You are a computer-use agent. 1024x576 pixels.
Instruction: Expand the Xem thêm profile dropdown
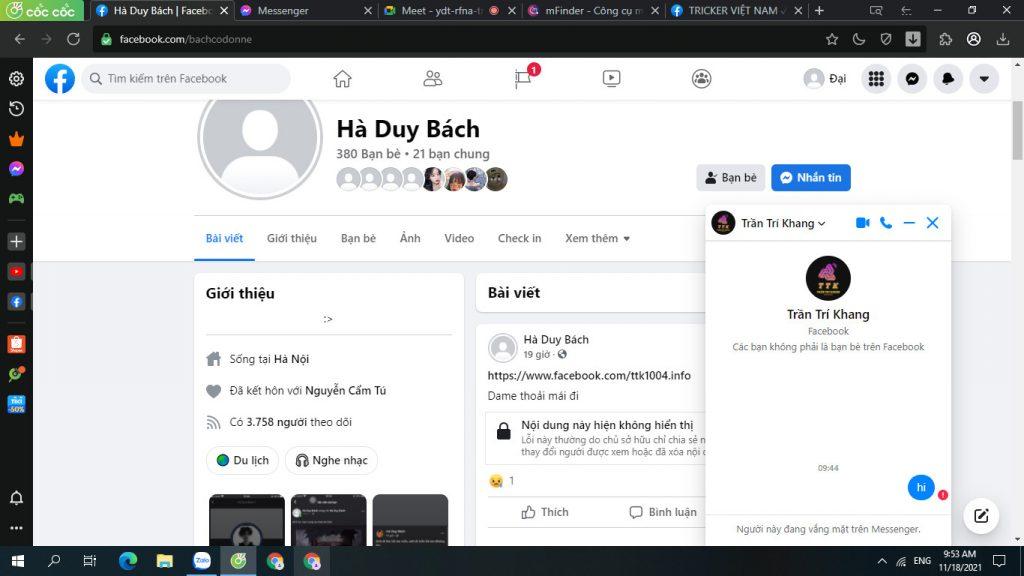pos(597,238)
